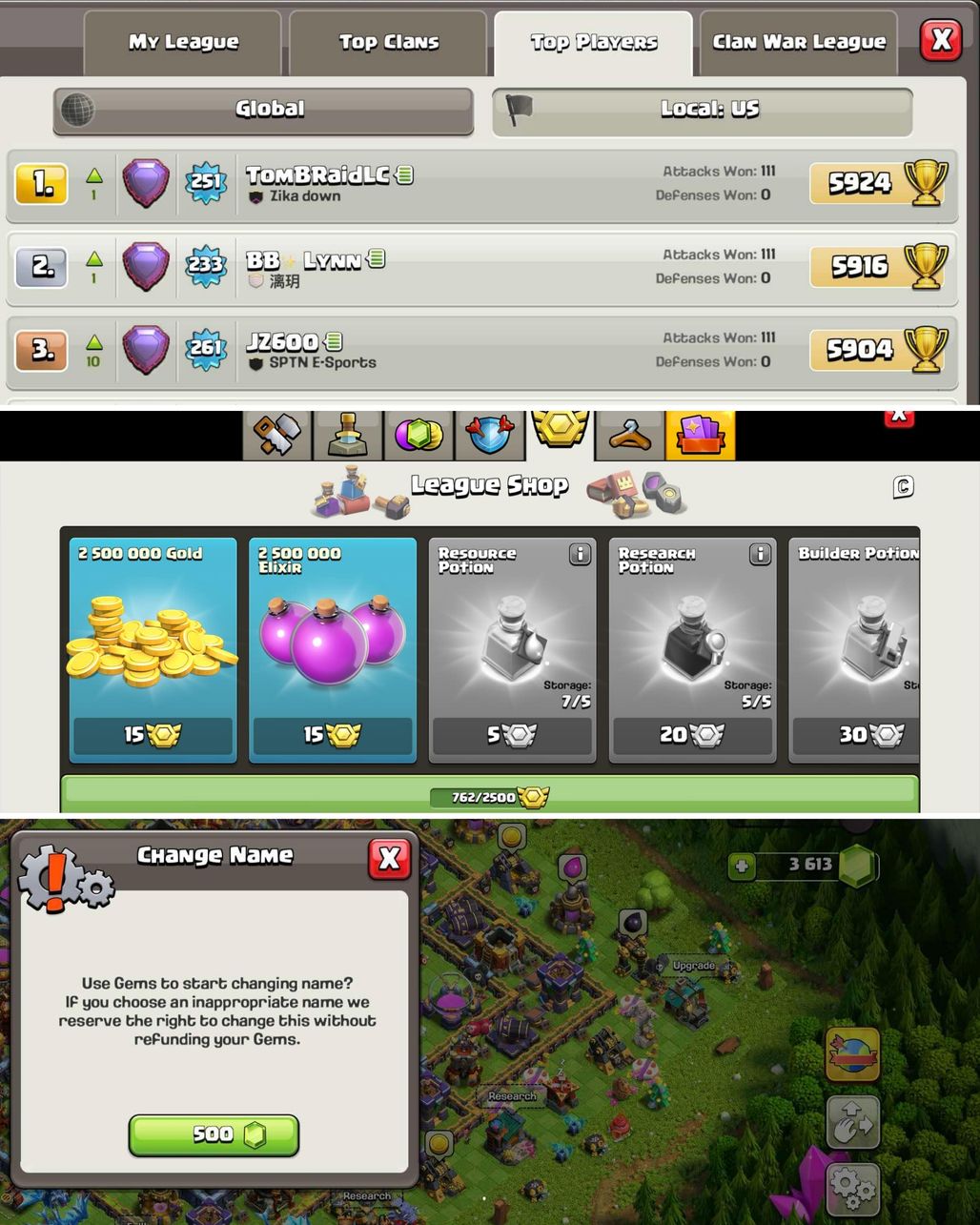This screenshot has width=980, height=1225.
Task: Open TomBRaidLC's player entry
Action: [482, 183]
